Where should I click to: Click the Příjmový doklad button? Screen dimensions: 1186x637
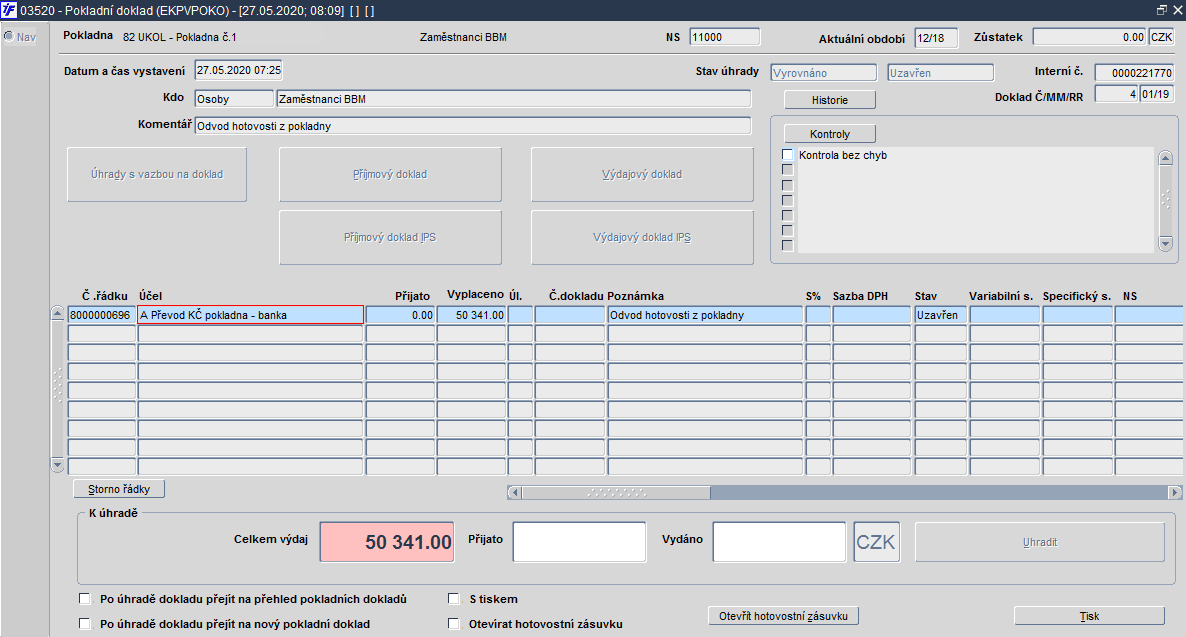click(x=390, y=174)
